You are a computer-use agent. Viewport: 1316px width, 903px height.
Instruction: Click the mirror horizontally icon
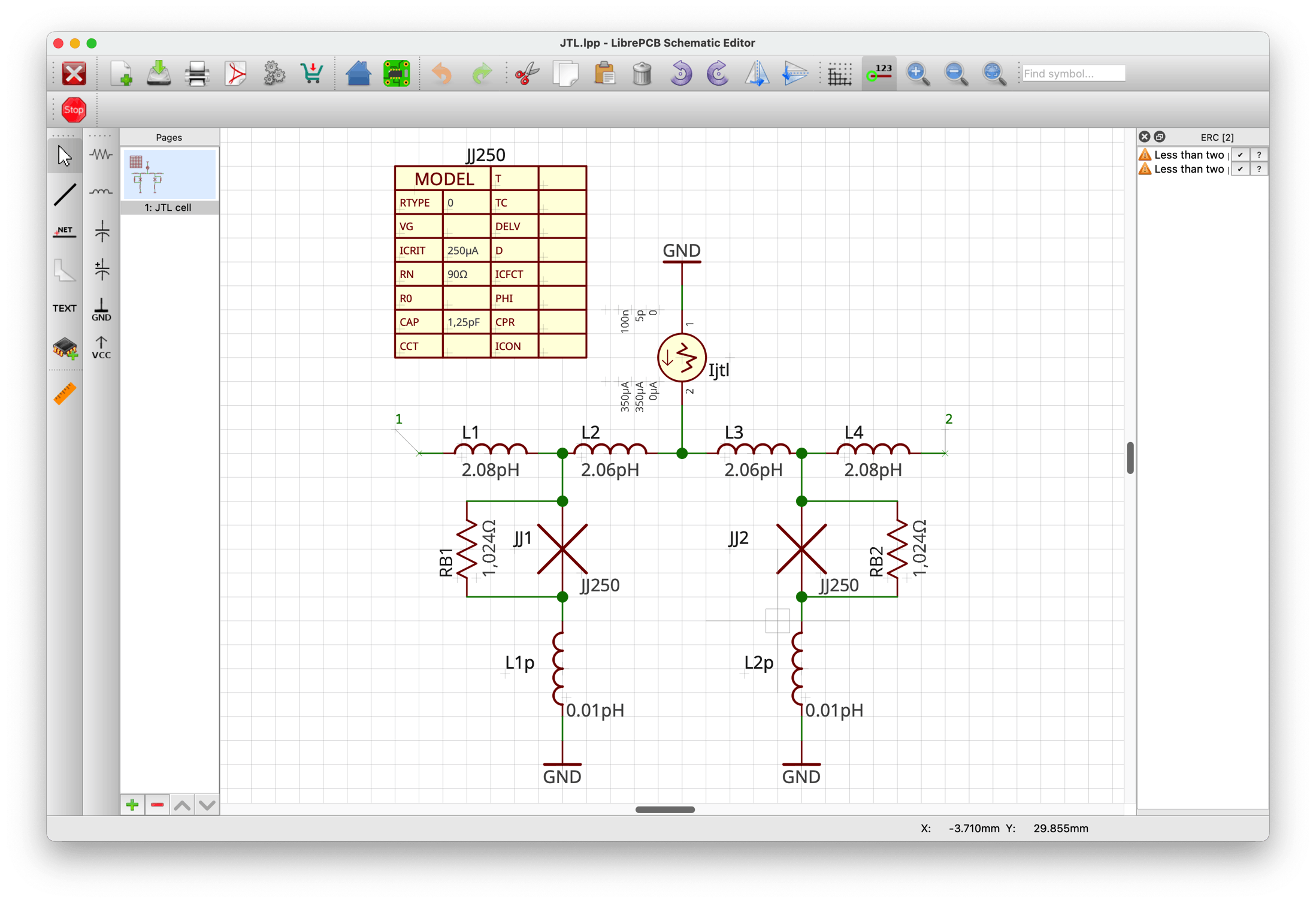tap(757, 74)
